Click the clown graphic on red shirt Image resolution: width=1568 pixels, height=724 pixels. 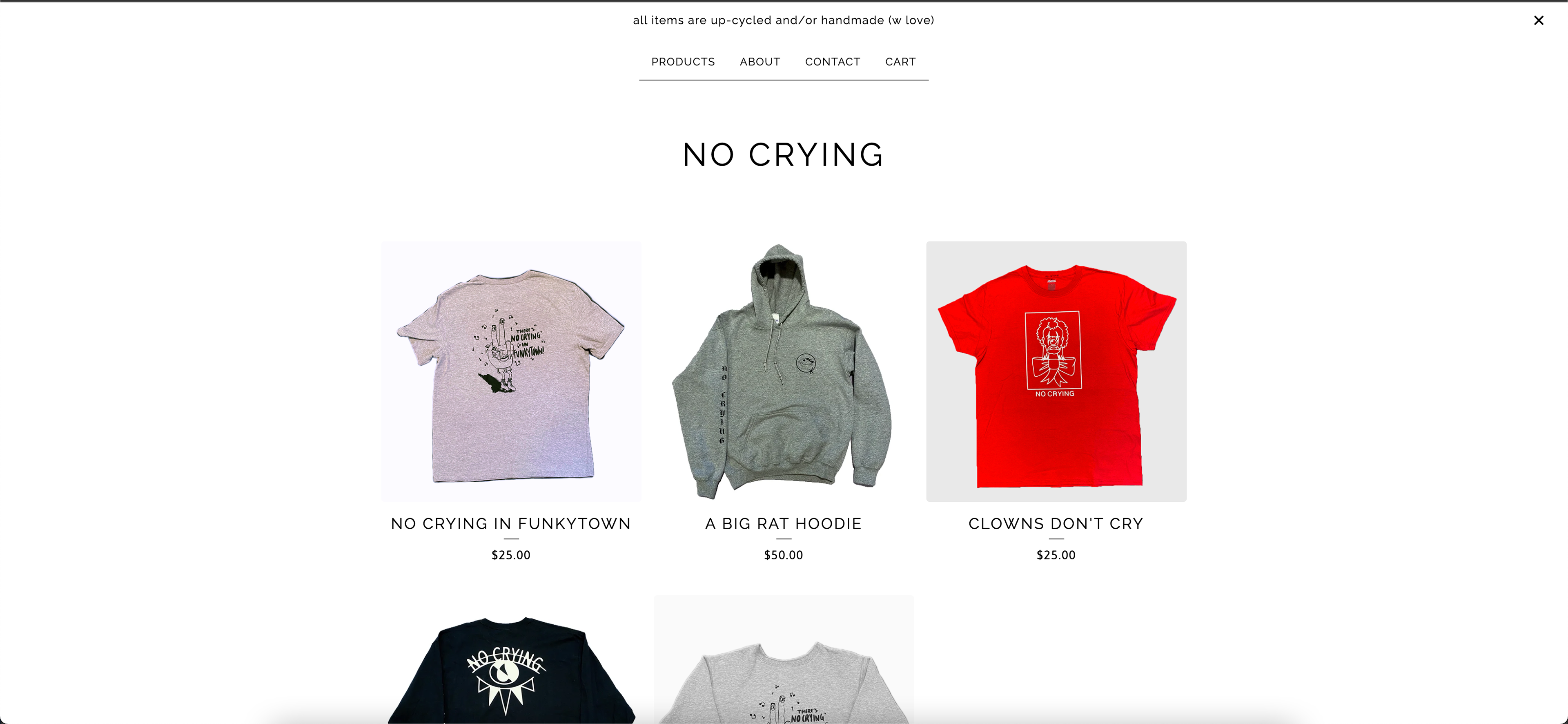pos(1053,351)
